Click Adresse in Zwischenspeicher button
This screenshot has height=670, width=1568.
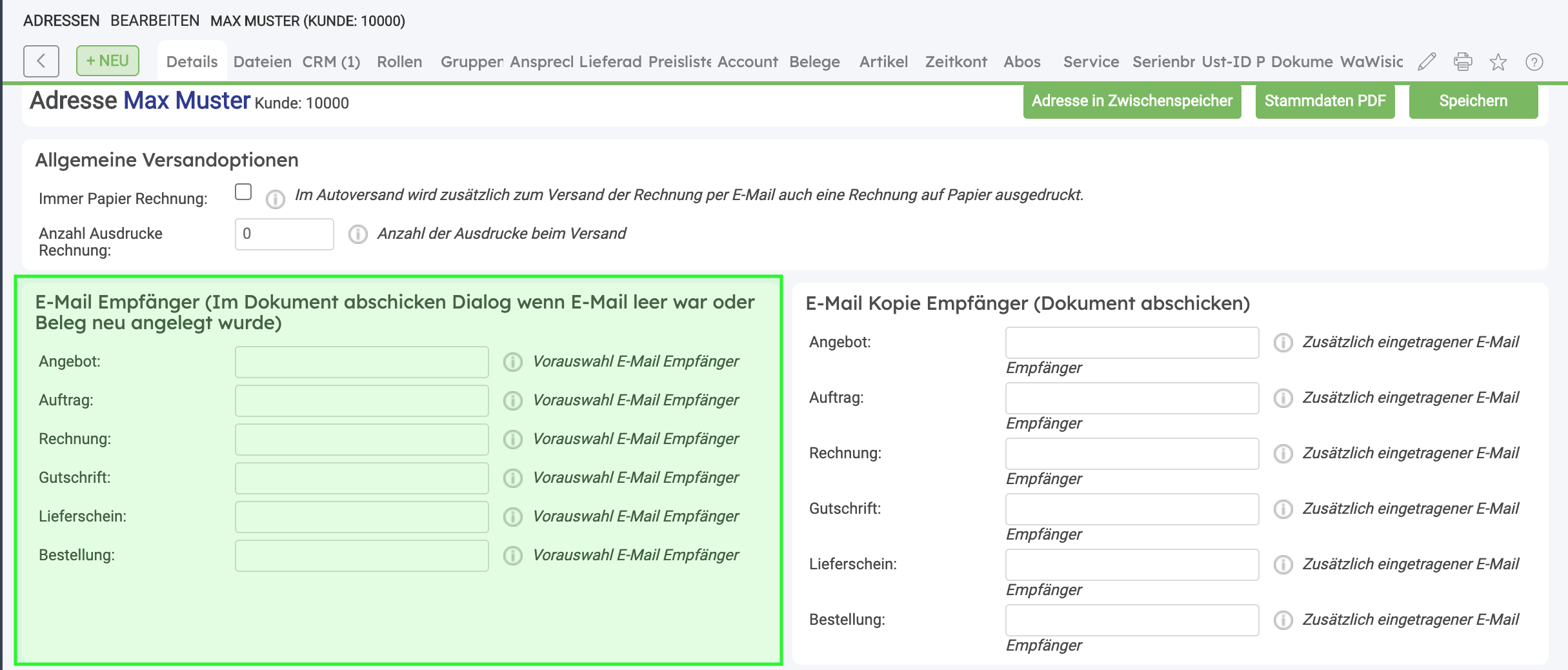(1132, 101)
